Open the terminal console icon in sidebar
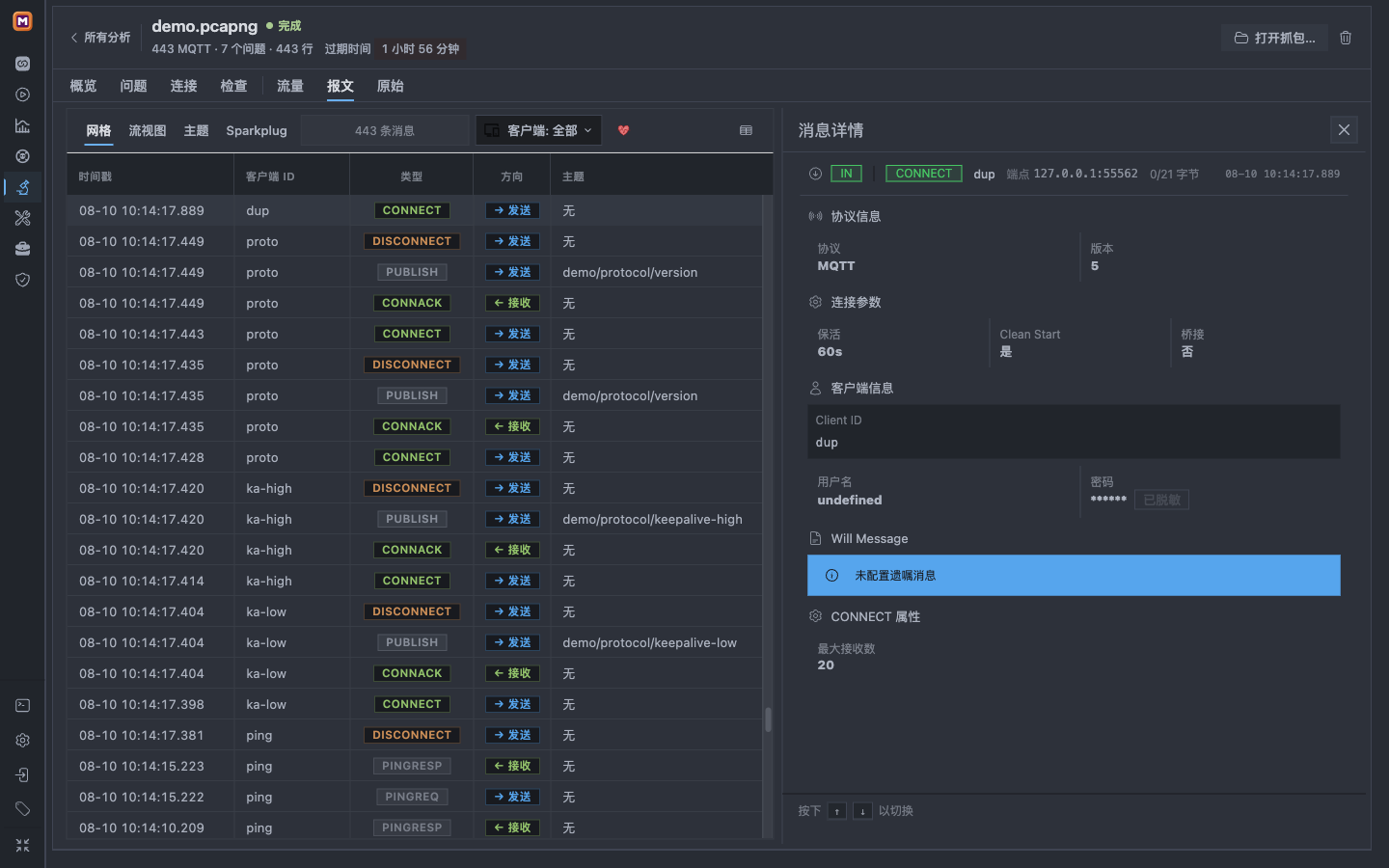The height and width of the screenshot is (868, 1389). coord(22,706)
